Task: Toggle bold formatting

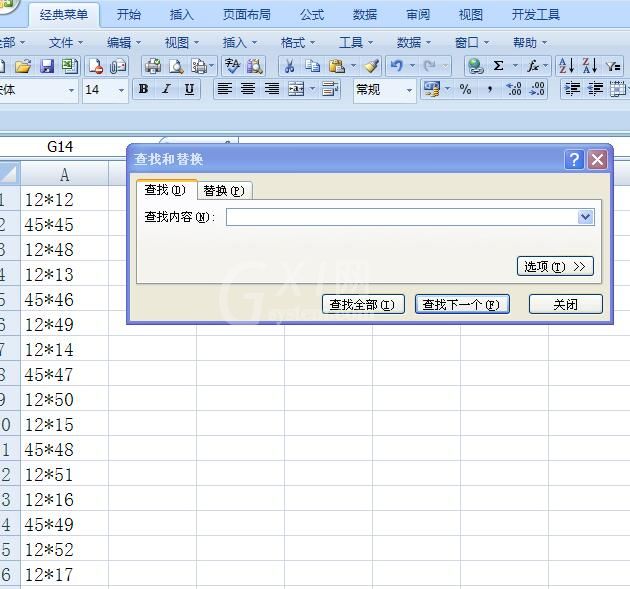Action: 143,89
